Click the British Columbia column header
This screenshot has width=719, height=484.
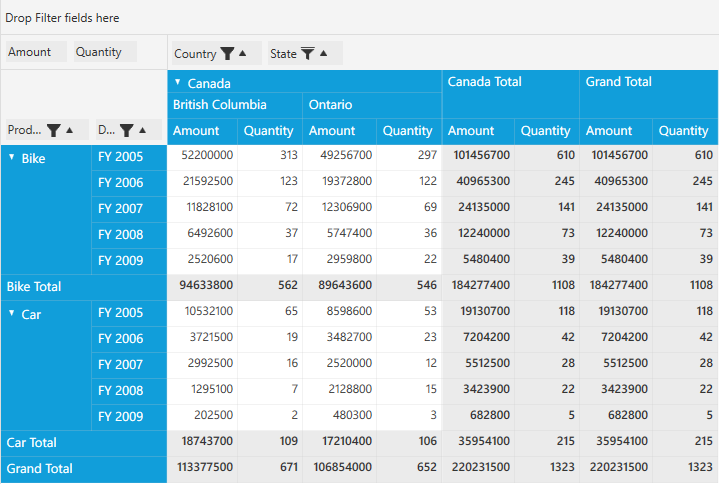tap(220, 105)
